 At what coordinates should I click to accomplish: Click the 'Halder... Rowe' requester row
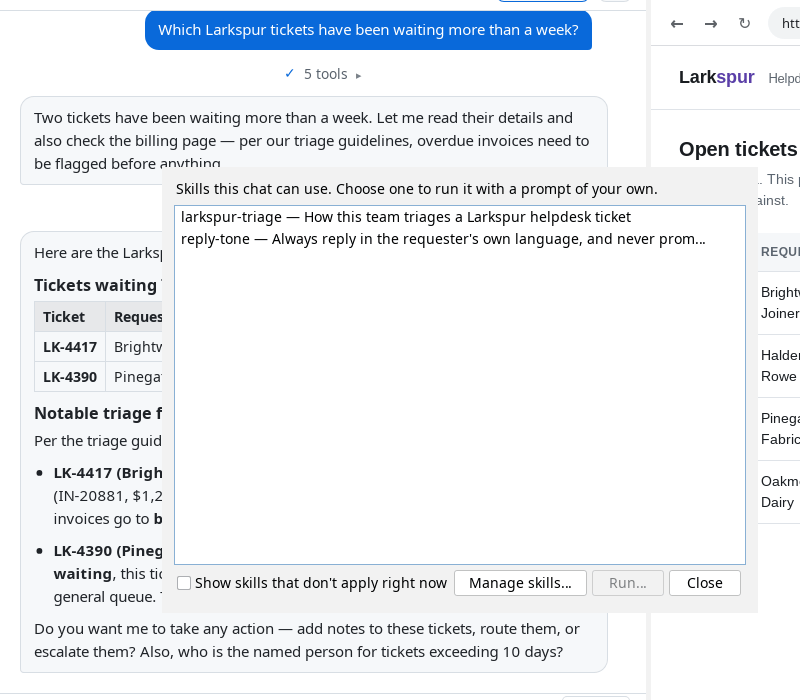tap(779, 366)
